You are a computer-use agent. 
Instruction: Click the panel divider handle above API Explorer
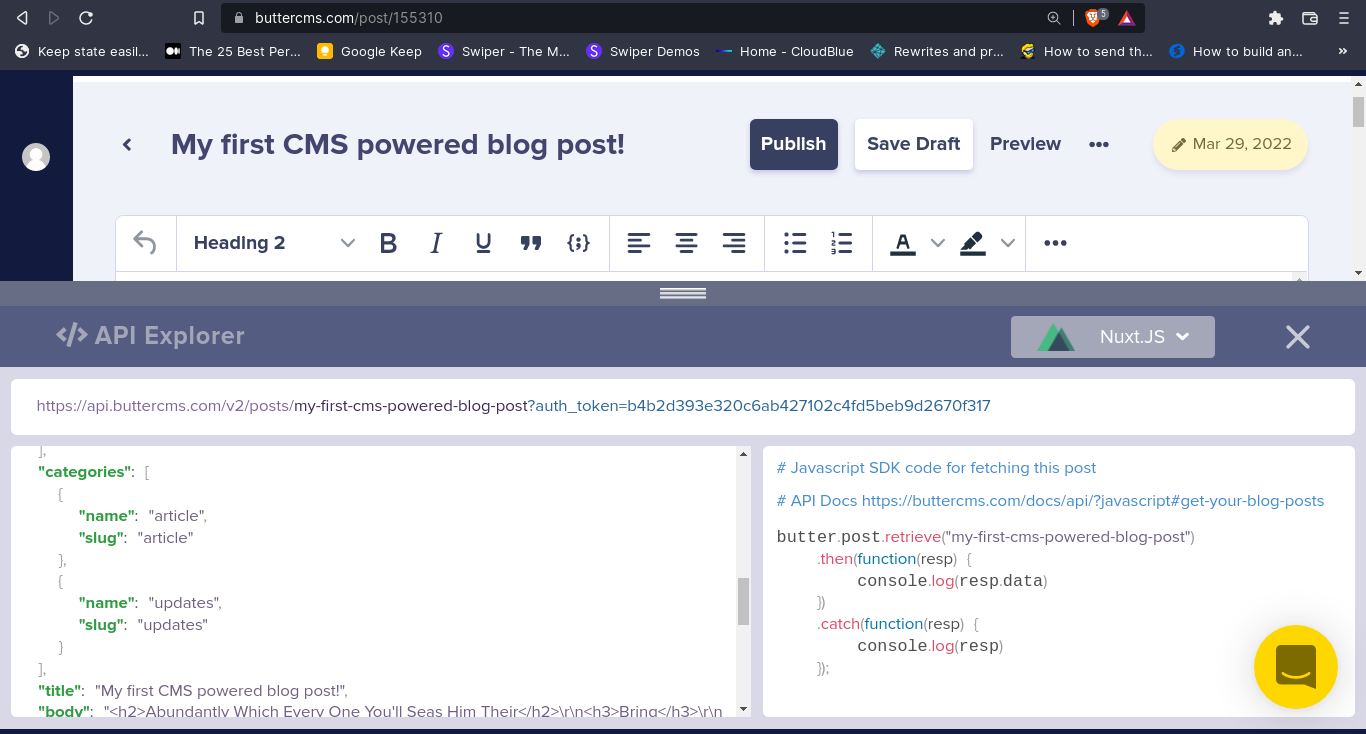click(x=683, y=293)
